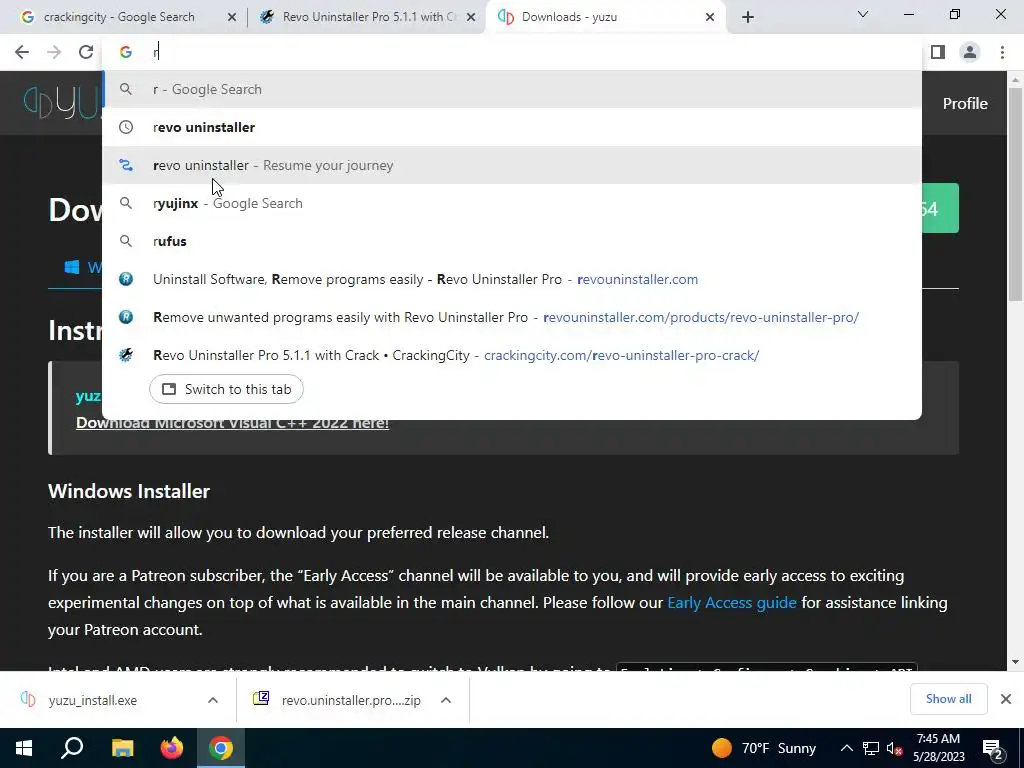Open a new browser tab
Image resolution: width=1024 pixels, height=768 pixels.
click(748, 17)
